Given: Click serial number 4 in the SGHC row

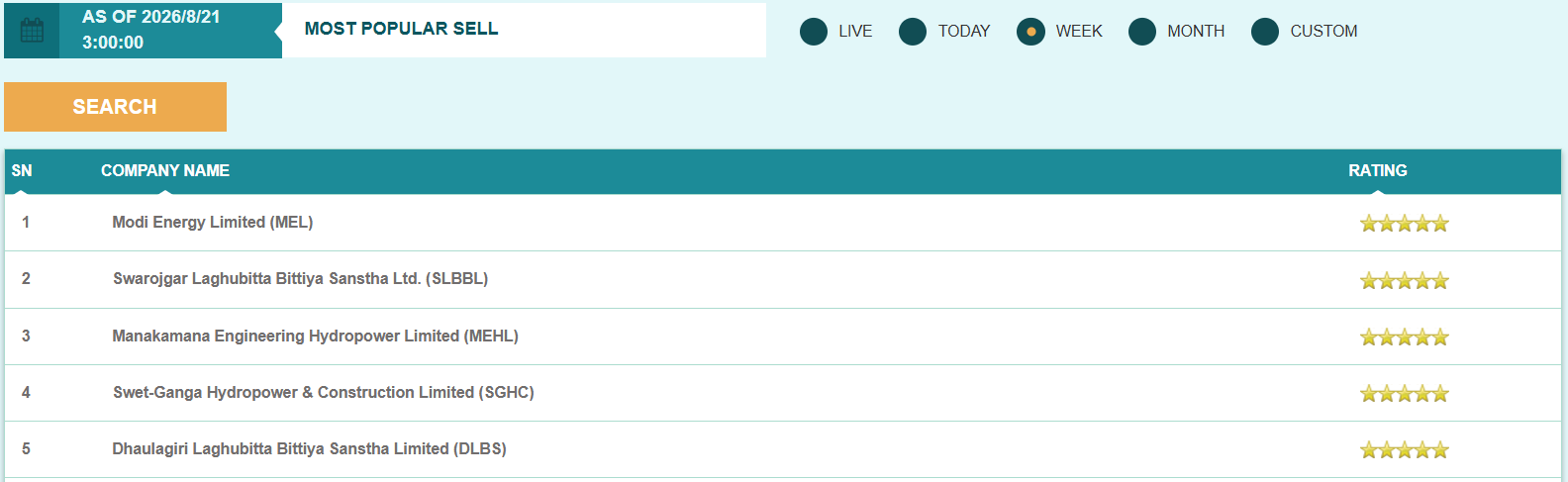Looking at the screenshot, I should (26, 392).
